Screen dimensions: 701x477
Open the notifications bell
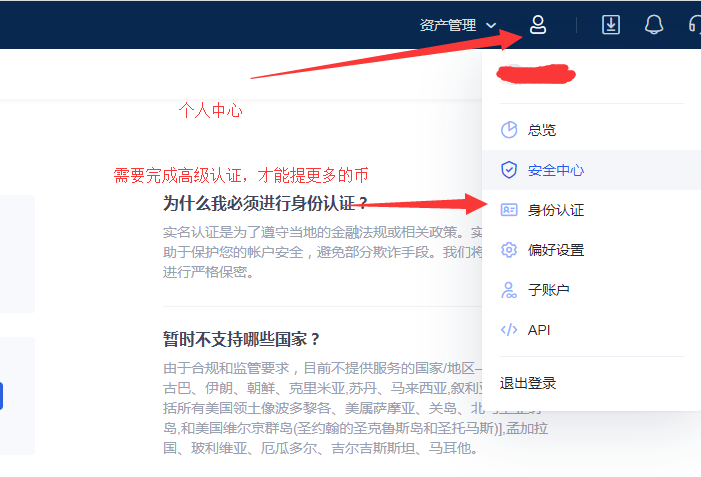click(x=654, y=25)
